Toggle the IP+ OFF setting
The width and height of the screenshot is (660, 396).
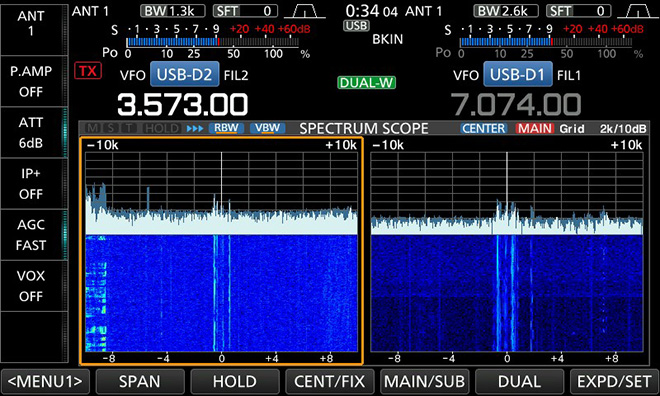coord(32,183)
